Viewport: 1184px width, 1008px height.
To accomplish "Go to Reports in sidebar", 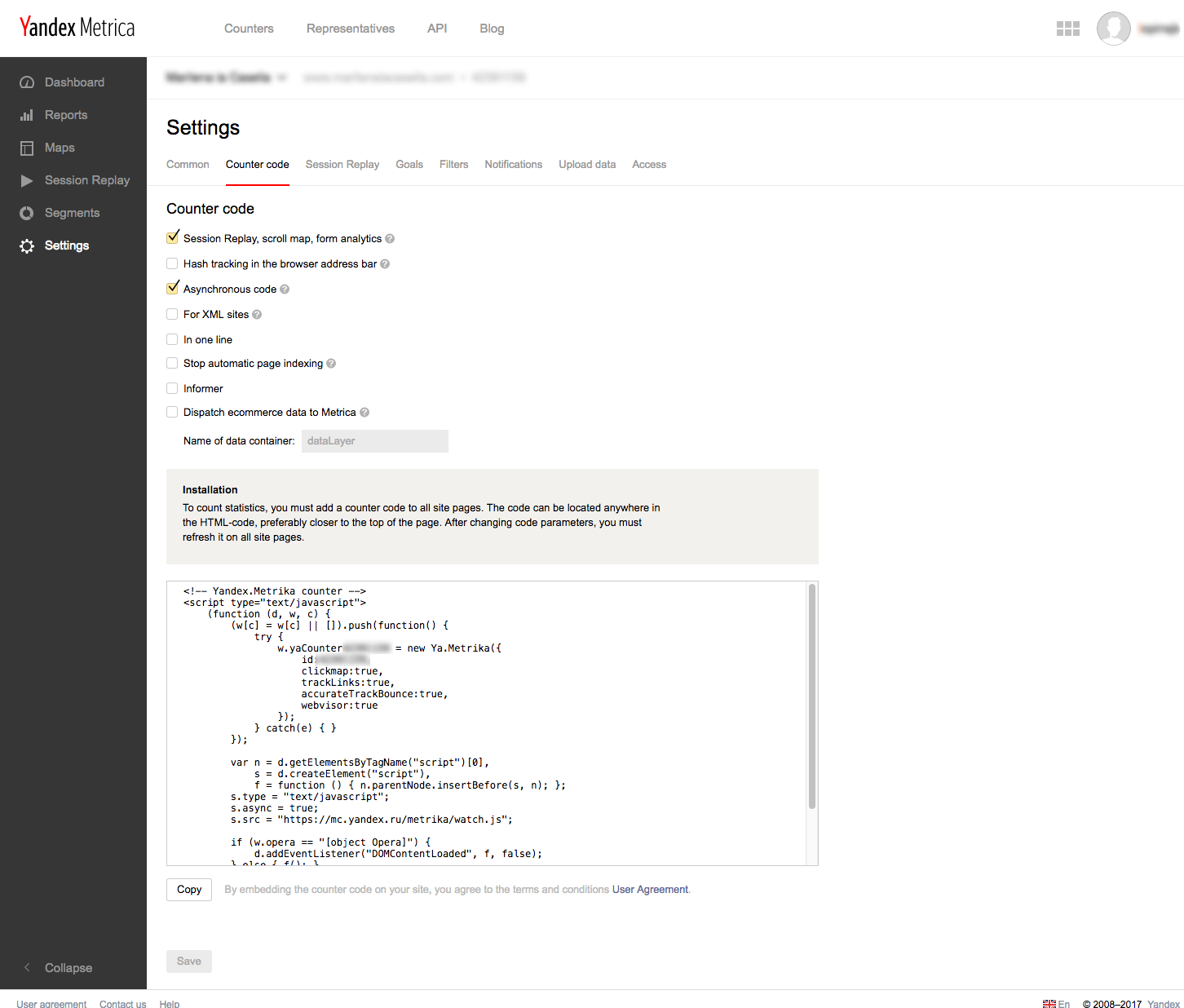I will coord(66,115).
